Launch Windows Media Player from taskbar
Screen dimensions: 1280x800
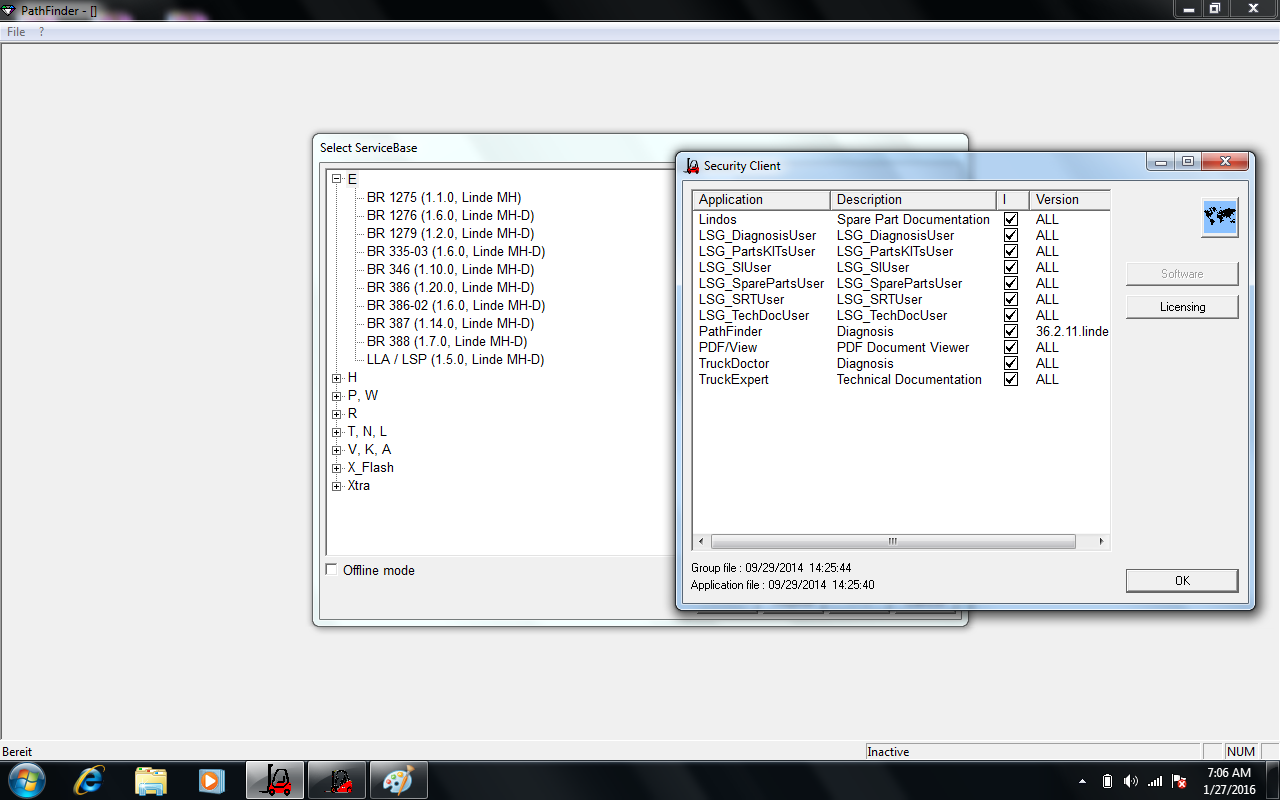click(211, 780)
